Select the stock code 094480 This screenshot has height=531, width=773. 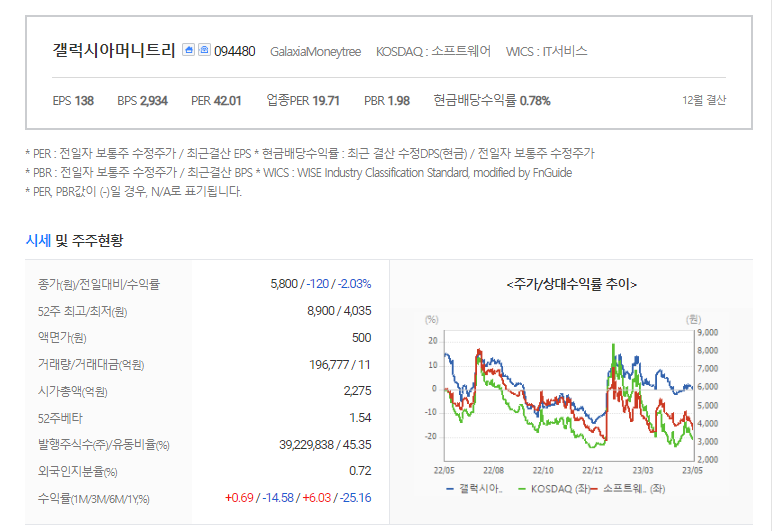235,51
